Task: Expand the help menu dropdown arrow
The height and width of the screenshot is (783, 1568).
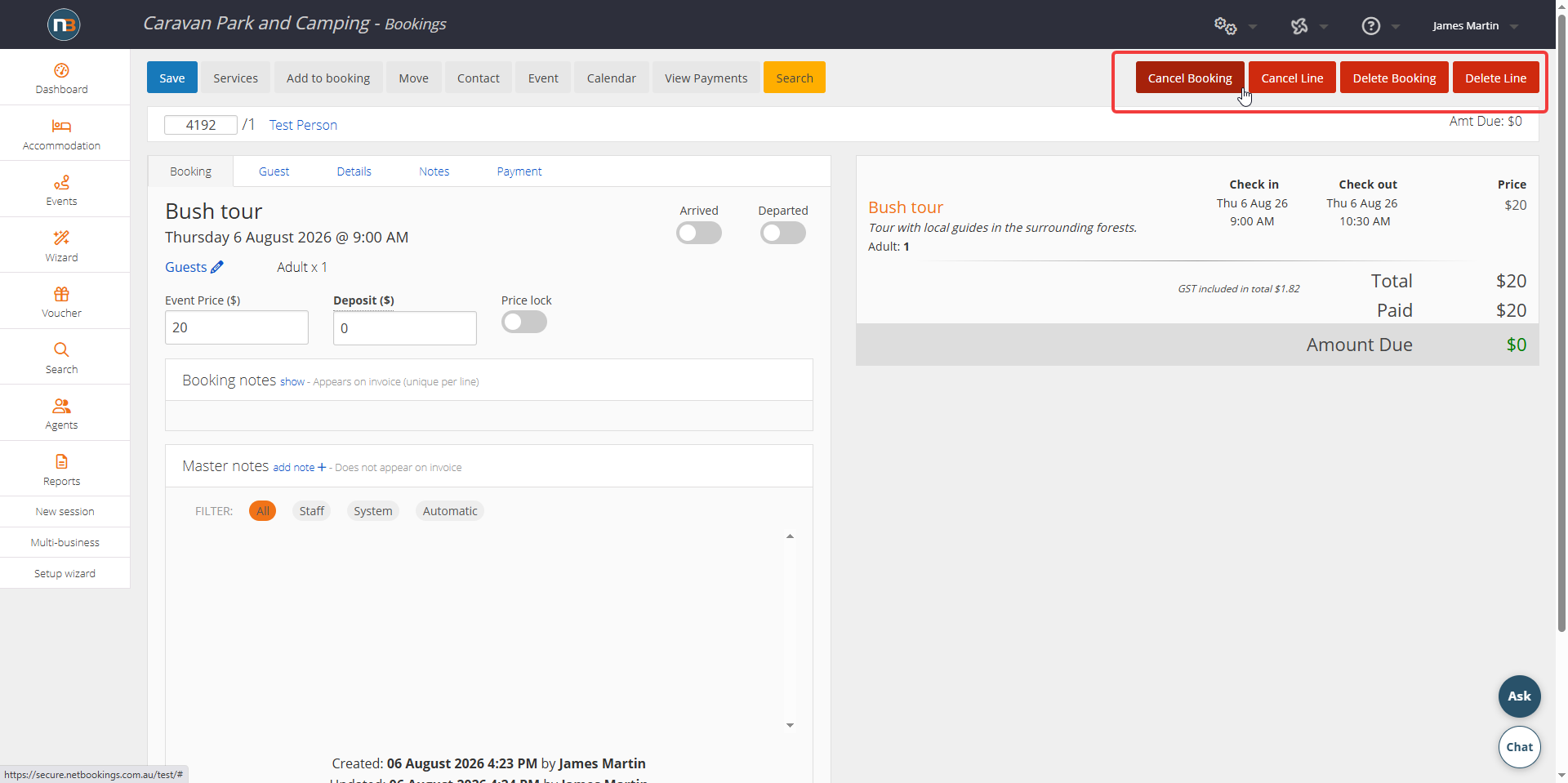Action: 1396,27
